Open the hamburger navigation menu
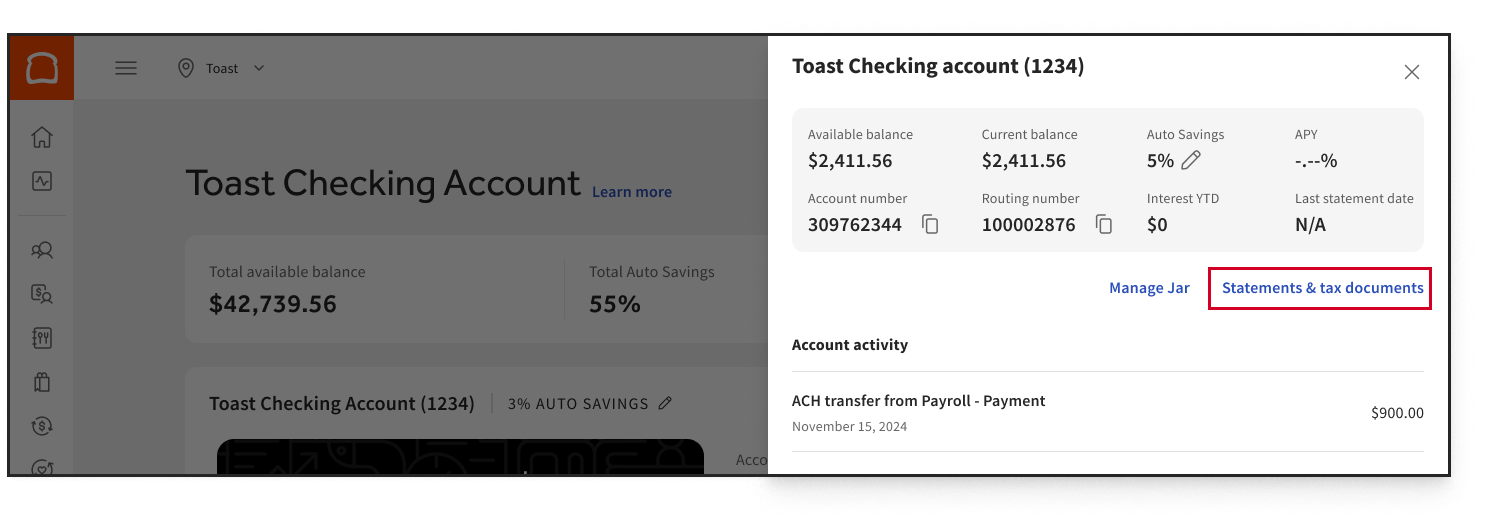Screen dimensions: 1492x528 [126, 68]
